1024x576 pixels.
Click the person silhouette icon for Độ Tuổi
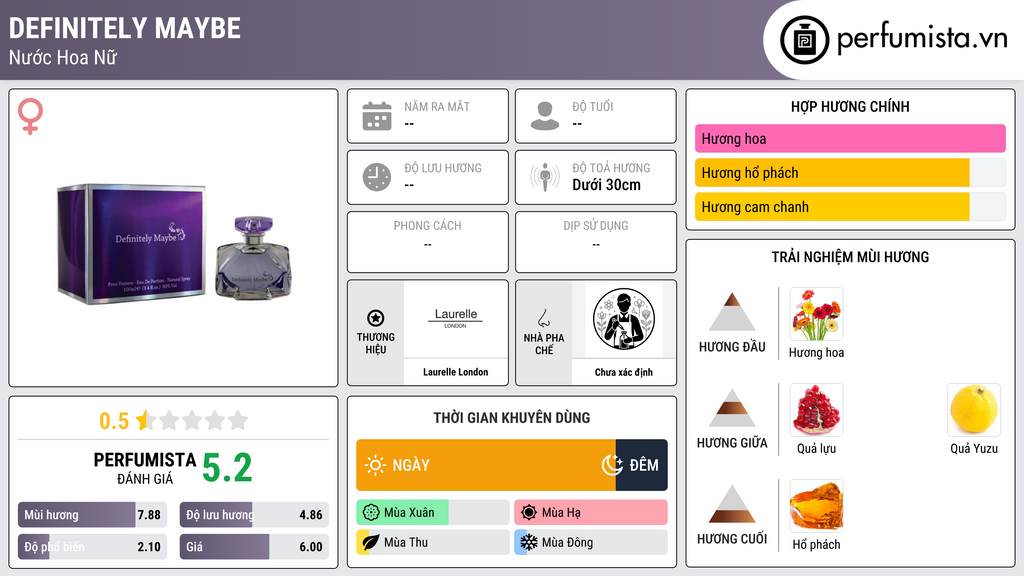point(545,116)
